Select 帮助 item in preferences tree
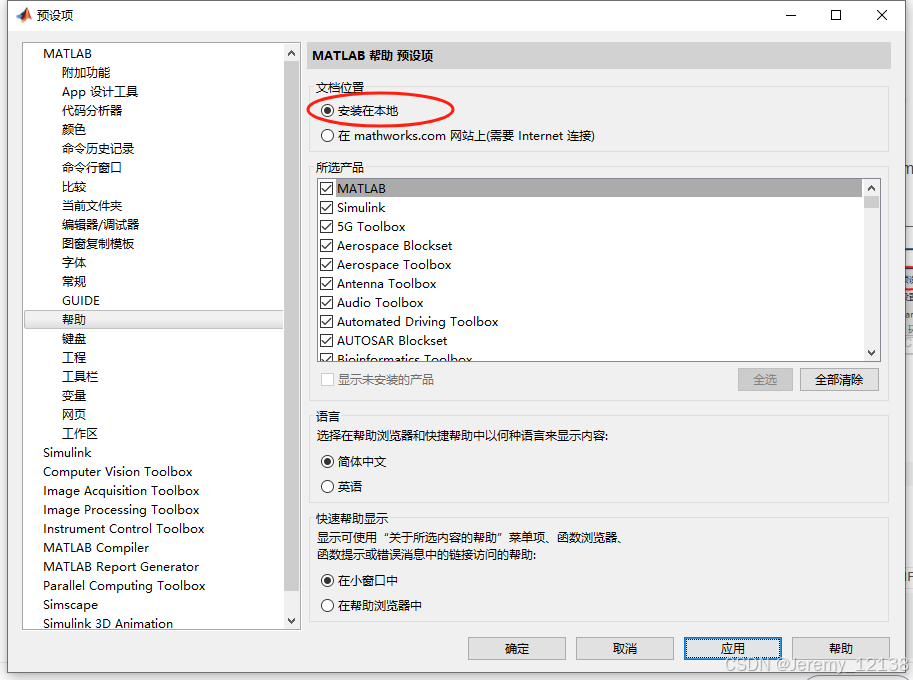Image resolution: width=913 pixels, height=680 pixels. pos(154,320)
